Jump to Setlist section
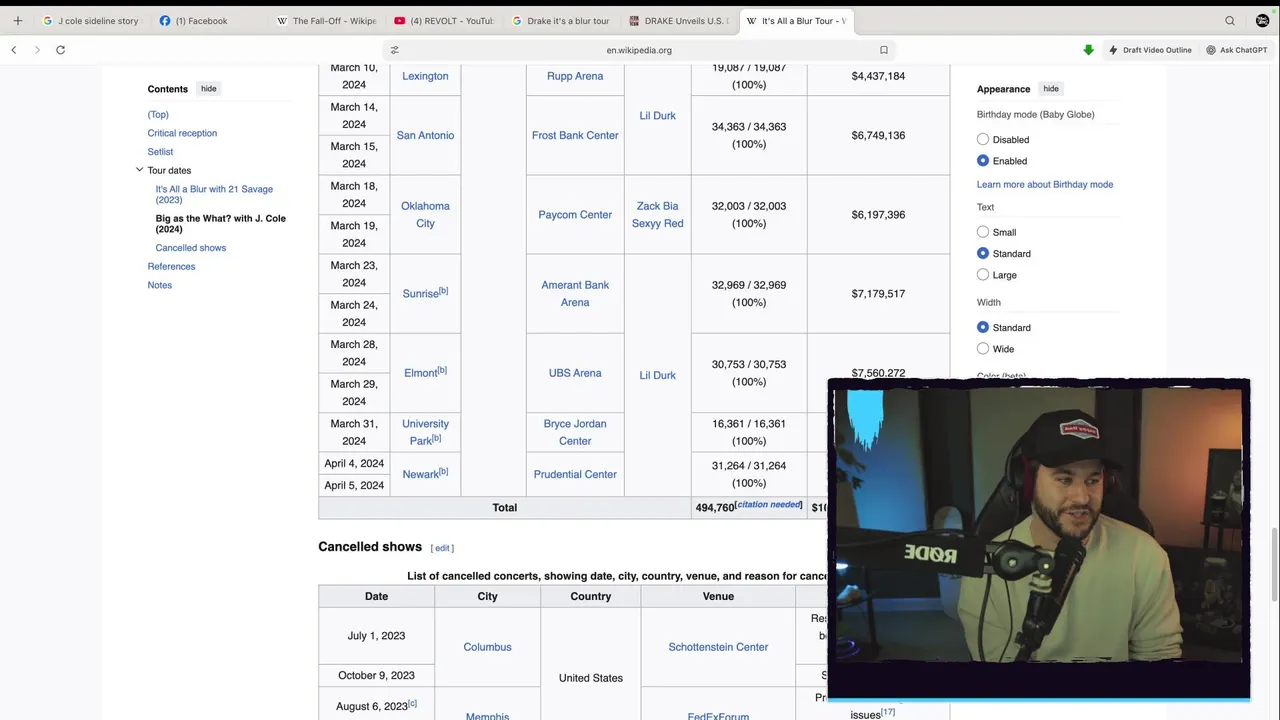 160,152
